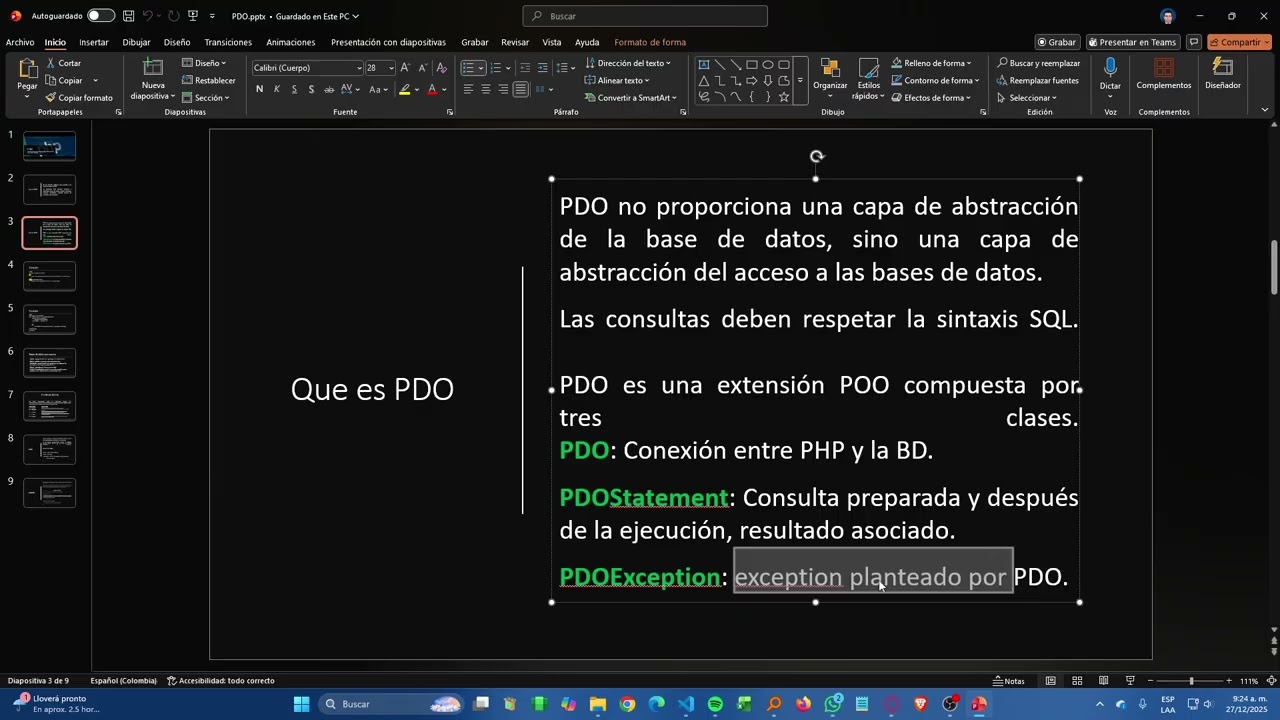Open the text highlight color button
Viewport: 1280px width, 720px height.
tap(404, 89)
